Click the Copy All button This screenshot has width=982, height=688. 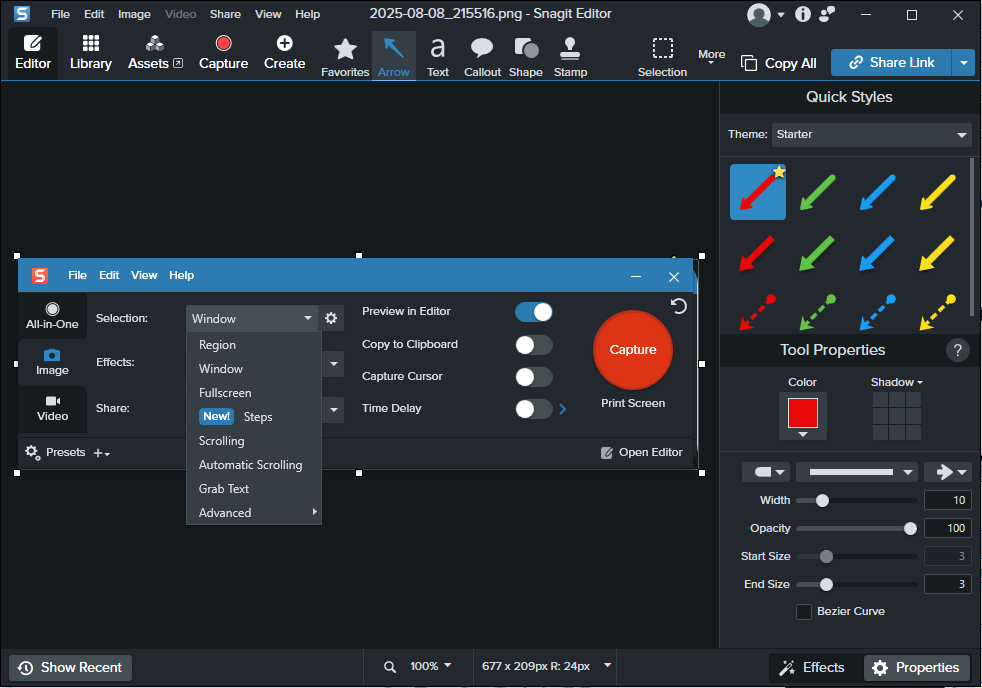tap(778, 63)
